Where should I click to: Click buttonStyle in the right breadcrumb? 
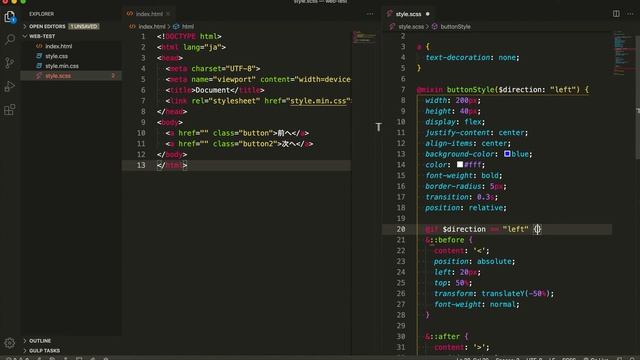(x=456, y=27)
